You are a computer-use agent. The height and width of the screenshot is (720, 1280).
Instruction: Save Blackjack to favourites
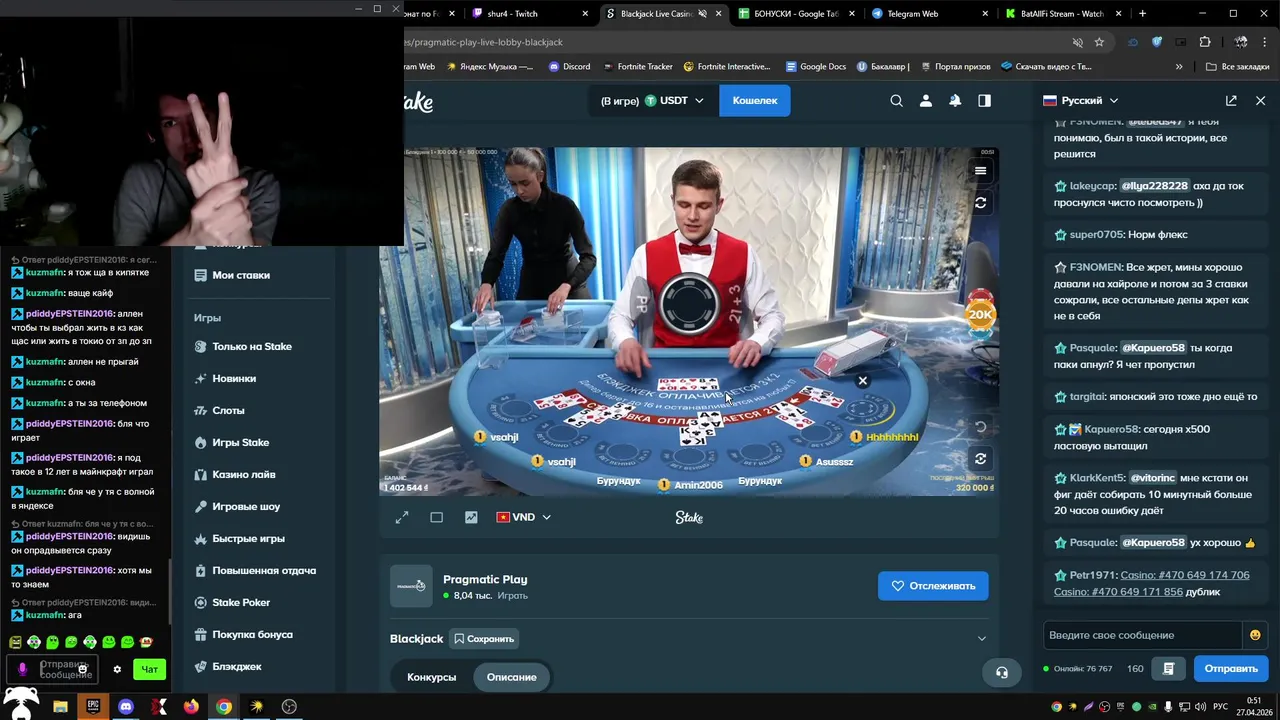click(x=483, y=638)
